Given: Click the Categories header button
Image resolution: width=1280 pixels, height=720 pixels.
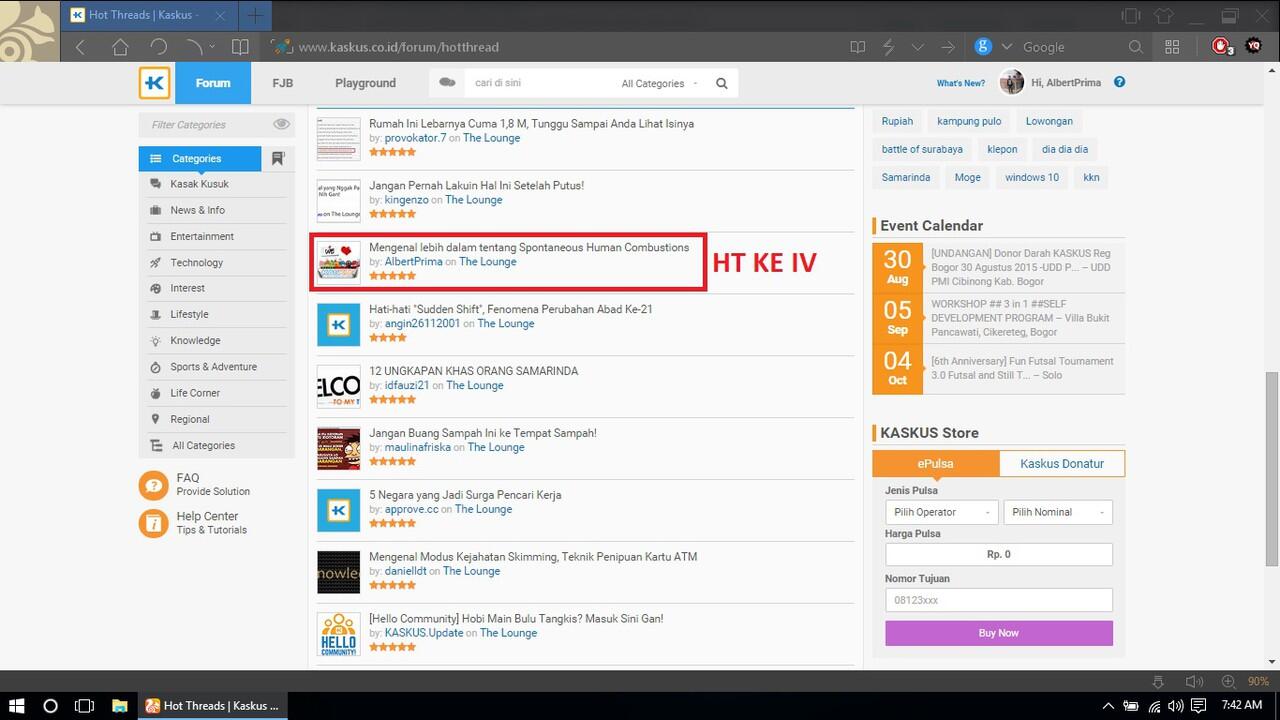Looking at the screenshot, I should point(200,158).
